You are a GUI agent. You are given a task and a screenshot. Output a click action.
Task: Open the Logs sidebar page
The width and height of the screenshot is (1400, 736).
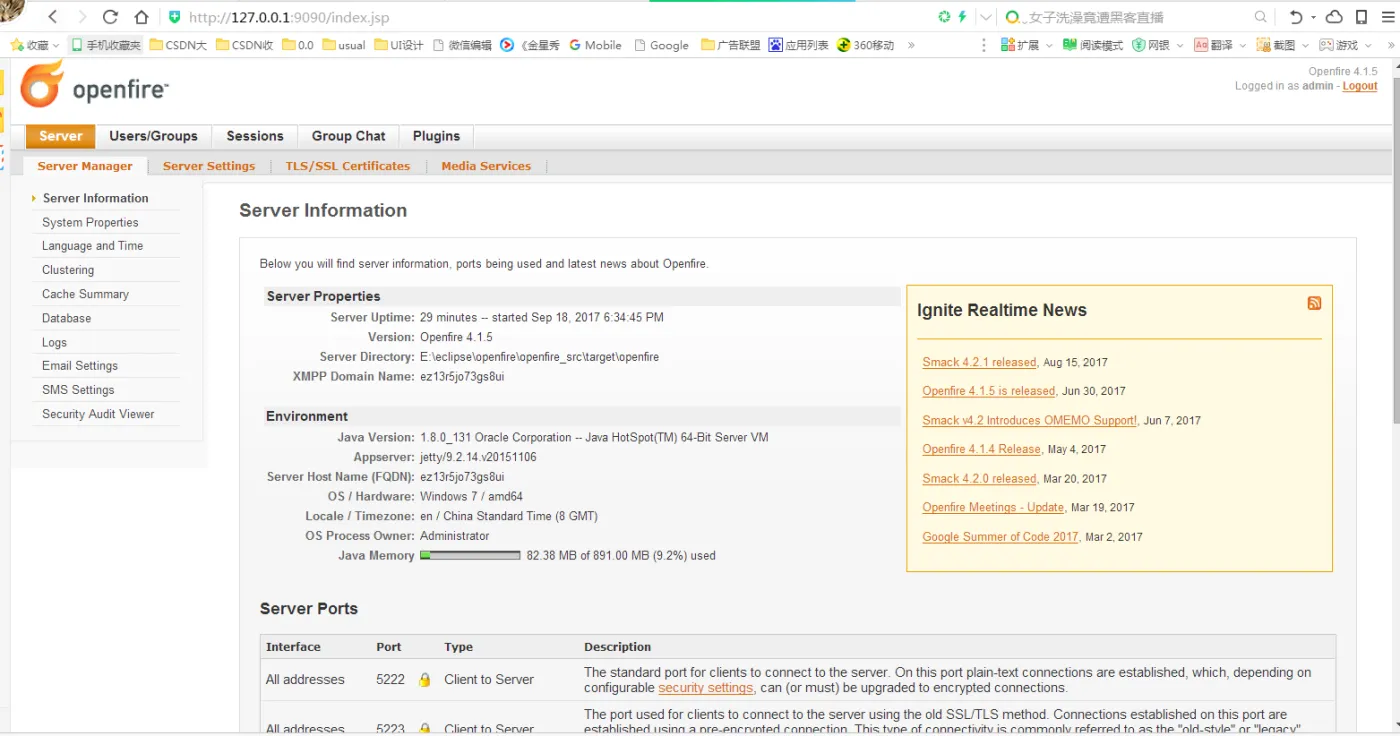[x=54, y=342]
